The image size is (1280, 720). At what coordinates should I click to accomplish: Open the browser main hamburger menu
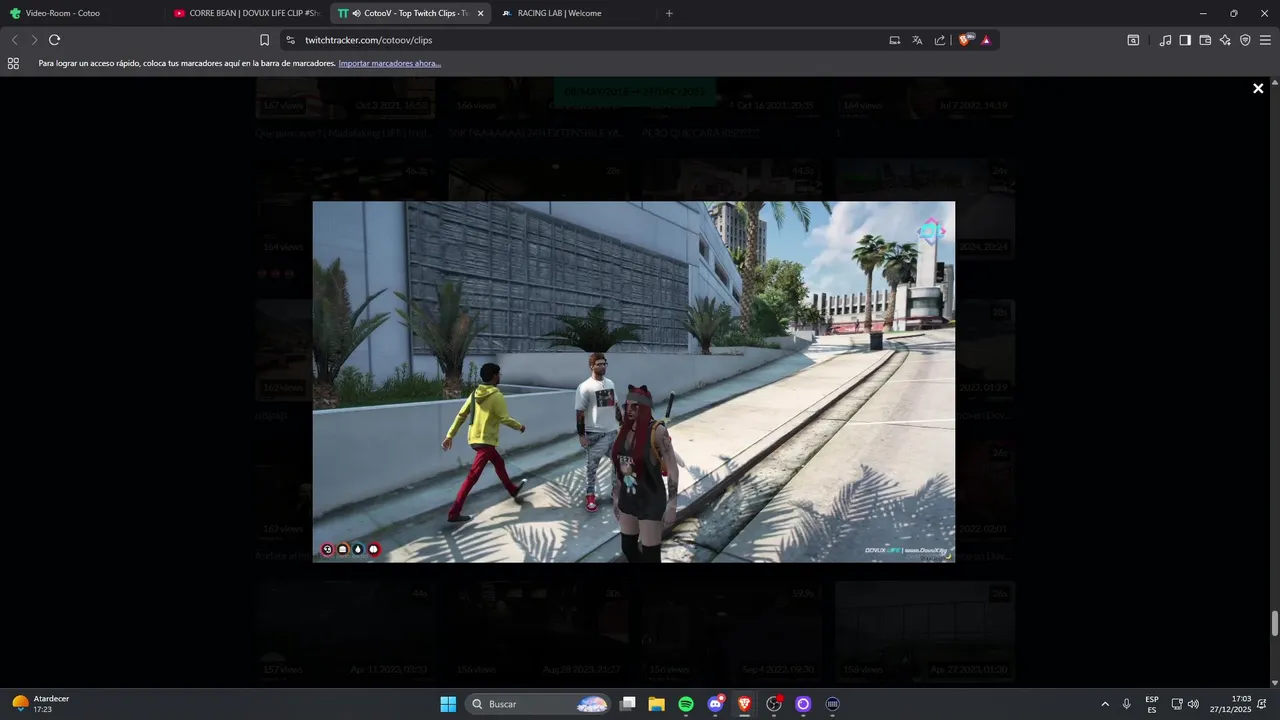pos(1265,40)
